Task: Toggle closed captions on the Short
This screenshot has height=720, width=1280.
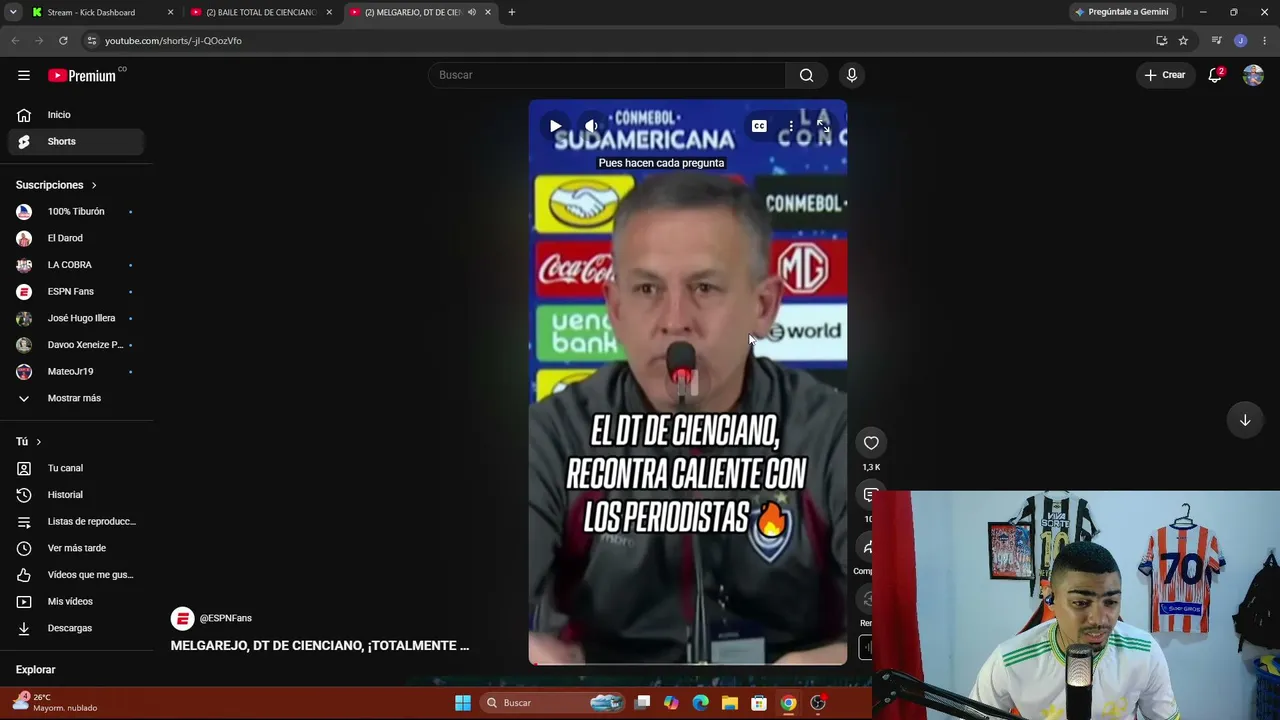Action: coord(759,126)
